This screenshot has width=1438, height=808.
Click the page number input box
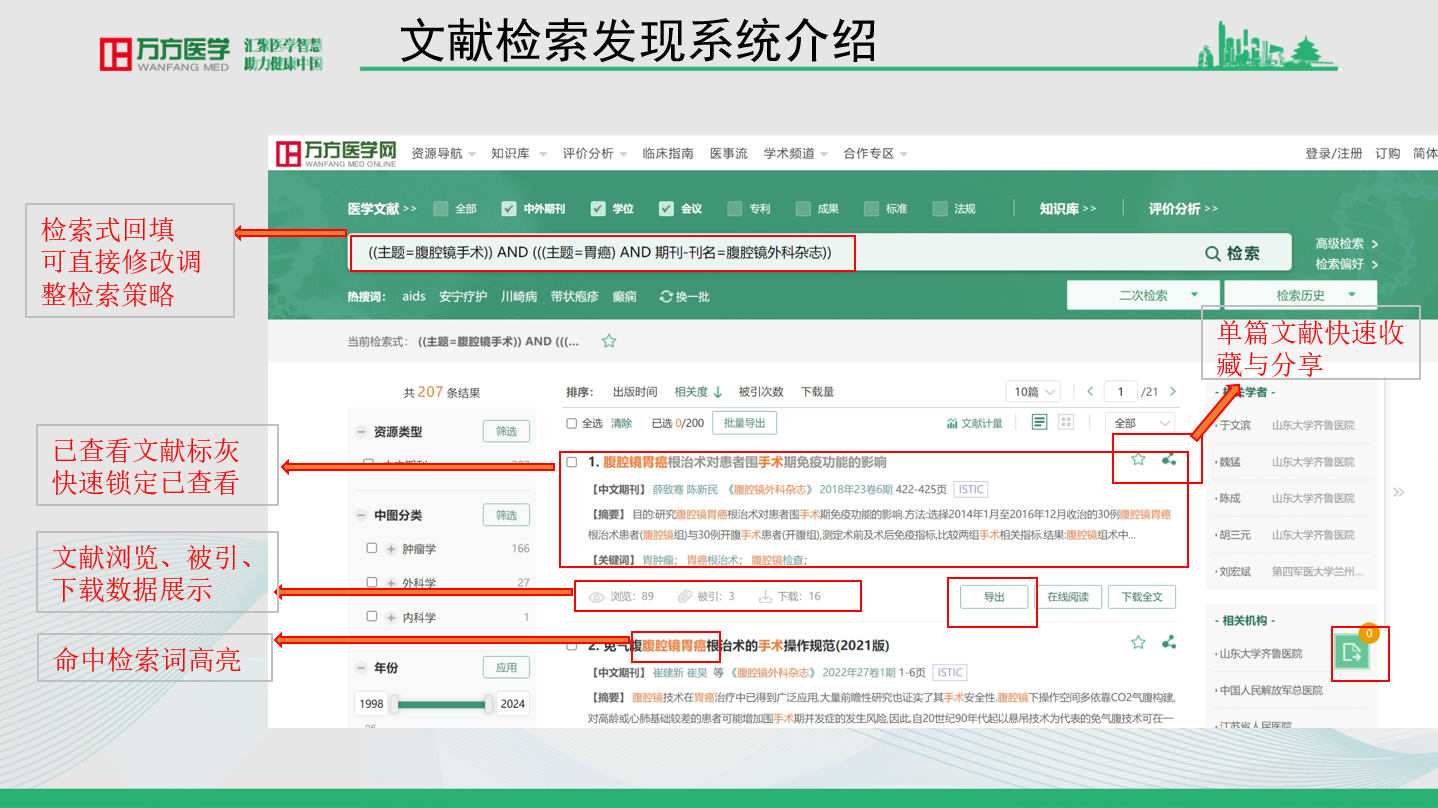1121,392
